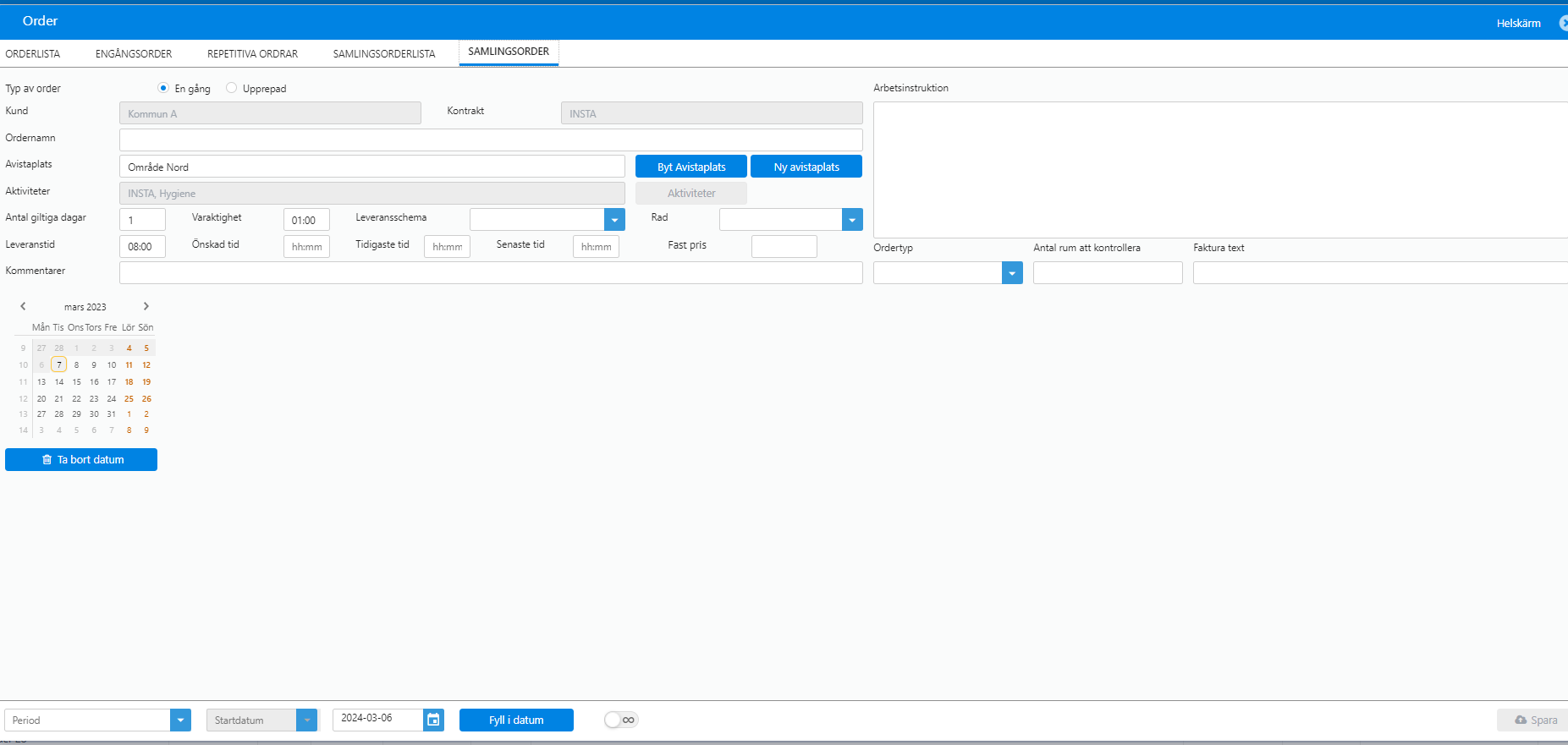Image resolution: width=1568 pixels, height=745 pixels.
Task: Open the date picker calendar icon
Action: (433, 720)
